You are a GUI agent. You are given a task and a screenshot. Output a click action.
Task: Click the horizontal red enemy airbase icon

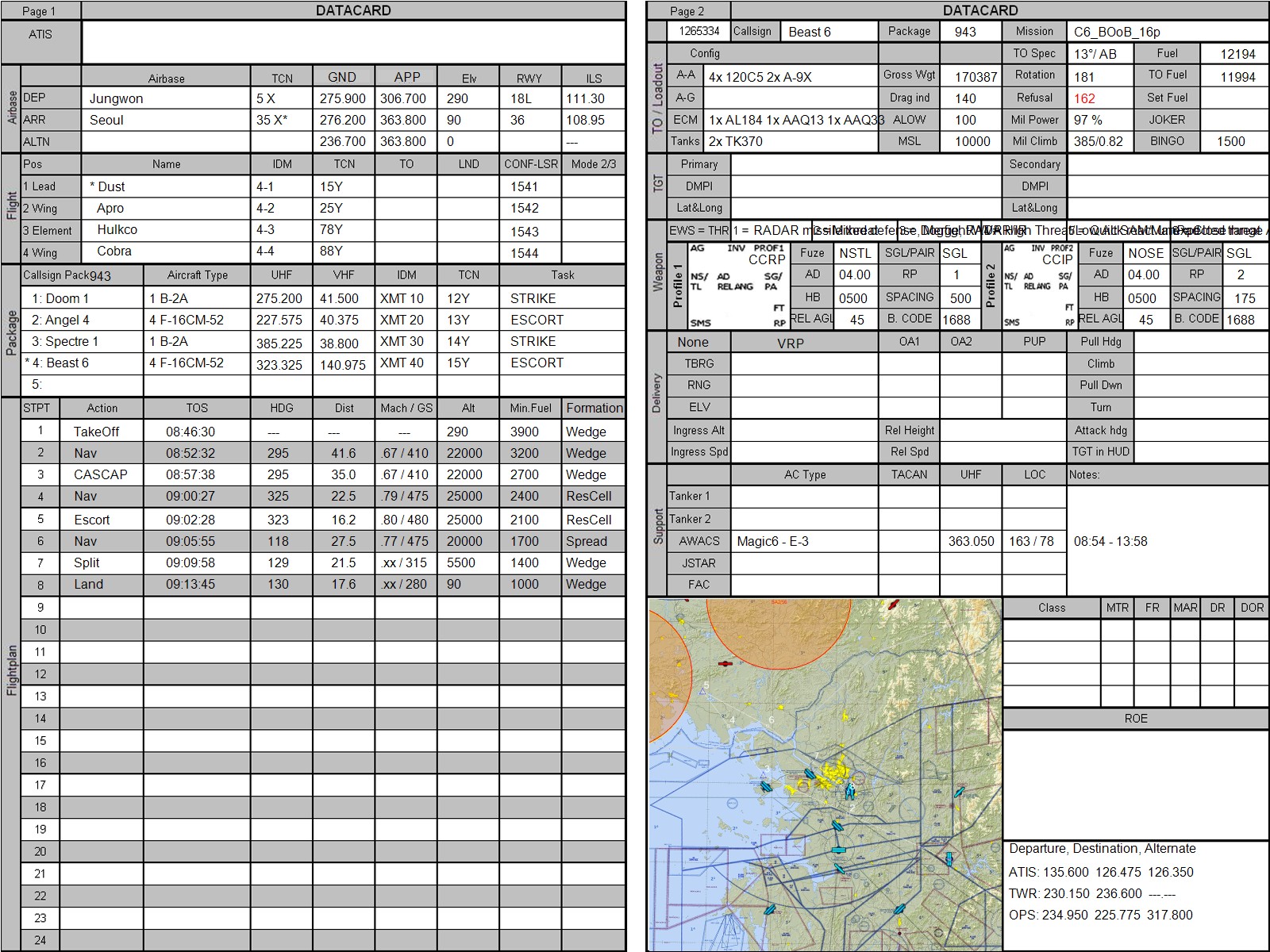725,663
